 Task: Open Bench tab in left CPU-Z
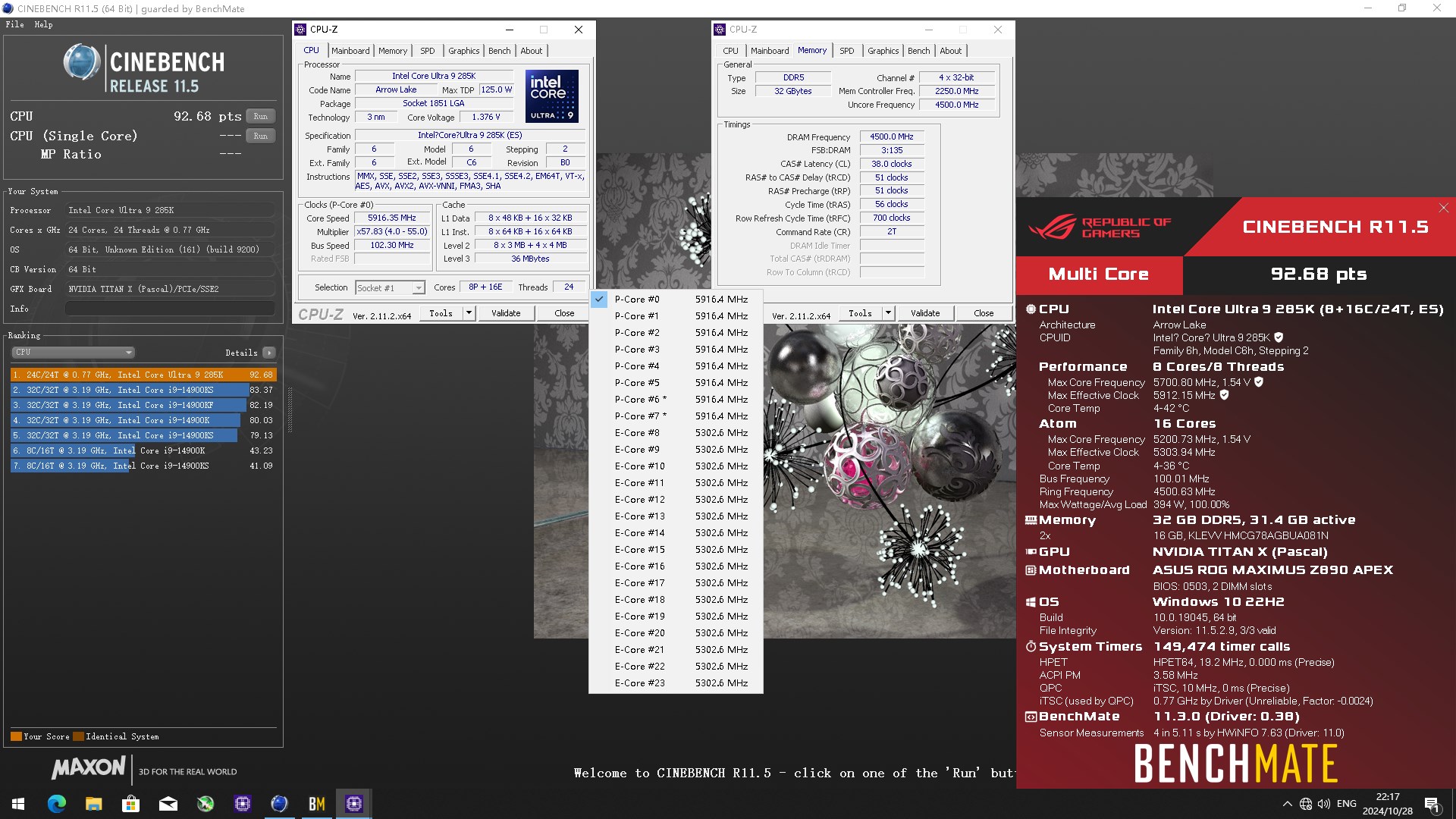tap(499, 51)
